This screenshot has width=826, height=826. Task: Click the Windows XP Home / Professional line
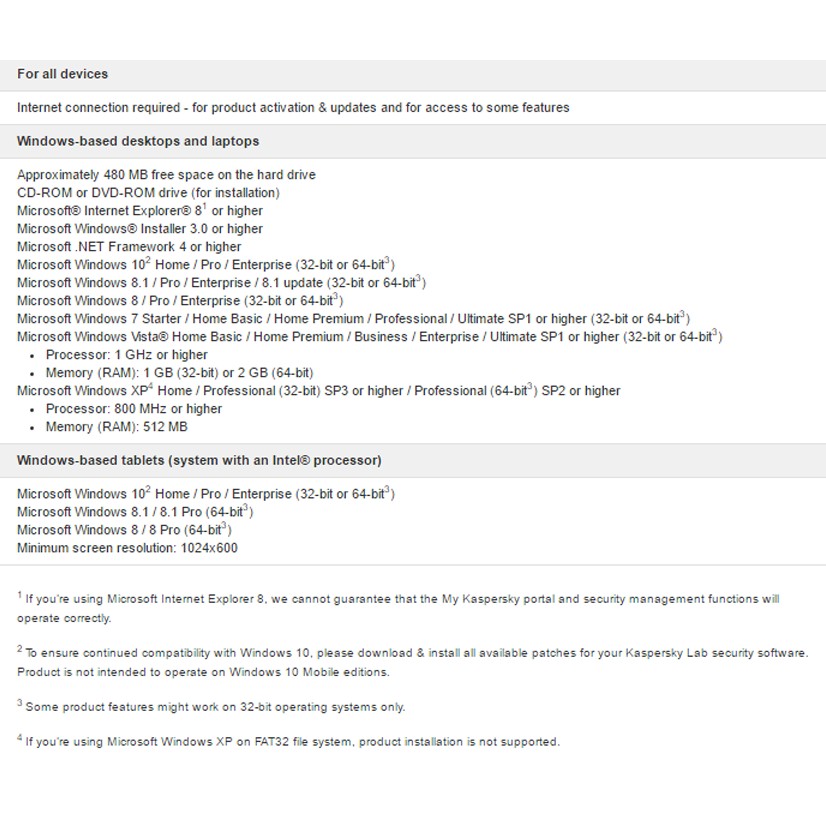coord(318,391)
